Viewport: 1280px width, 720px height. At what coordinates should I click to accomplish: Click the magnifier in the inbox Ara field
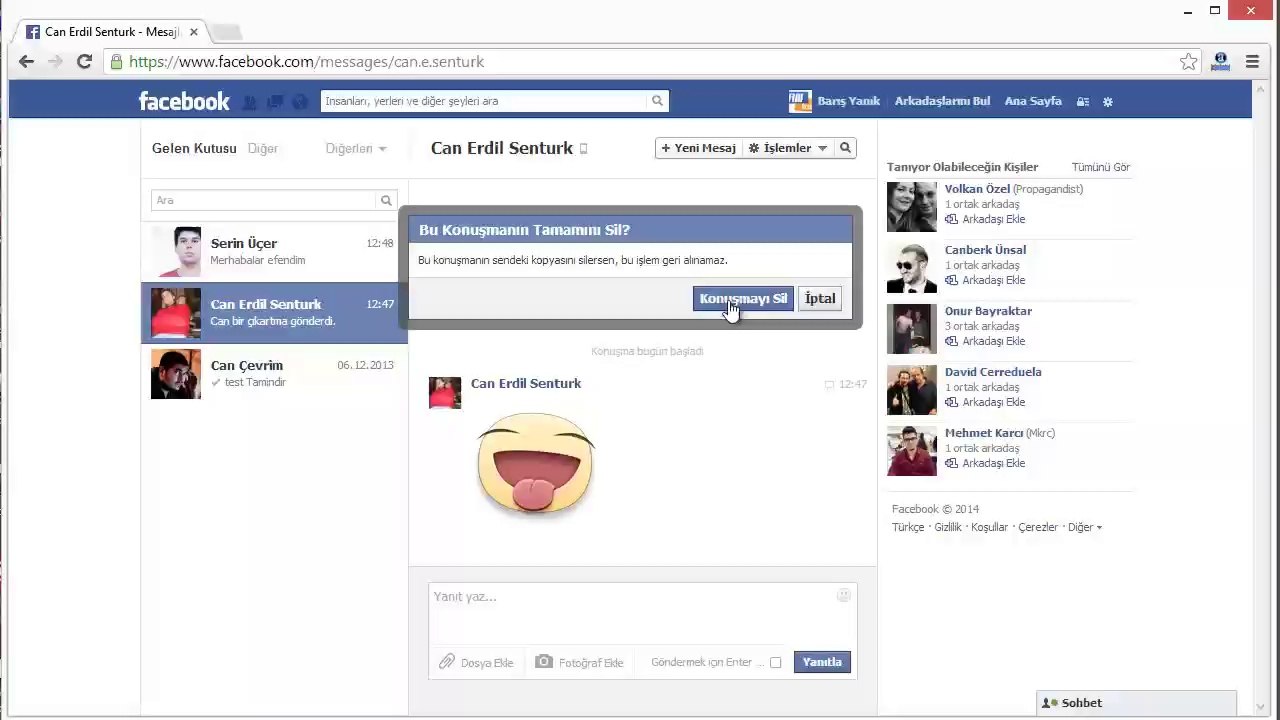[386, 200]
